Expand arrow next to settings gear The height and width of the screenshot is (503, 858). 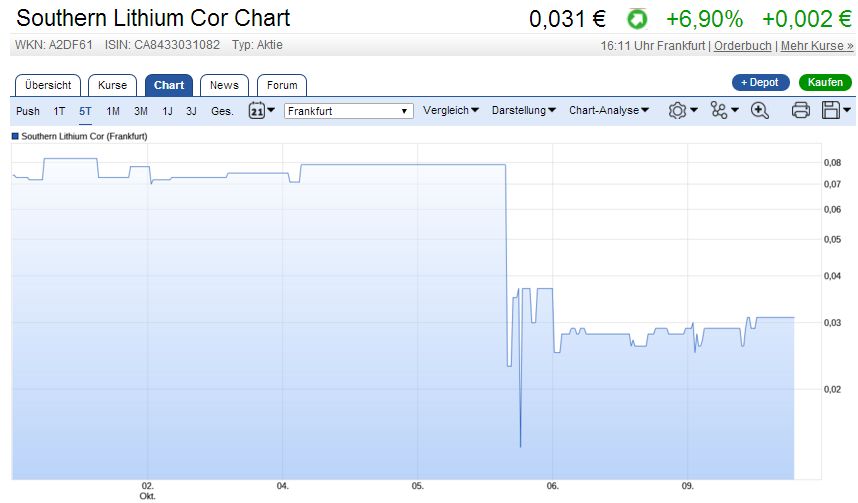pos(693,110)
